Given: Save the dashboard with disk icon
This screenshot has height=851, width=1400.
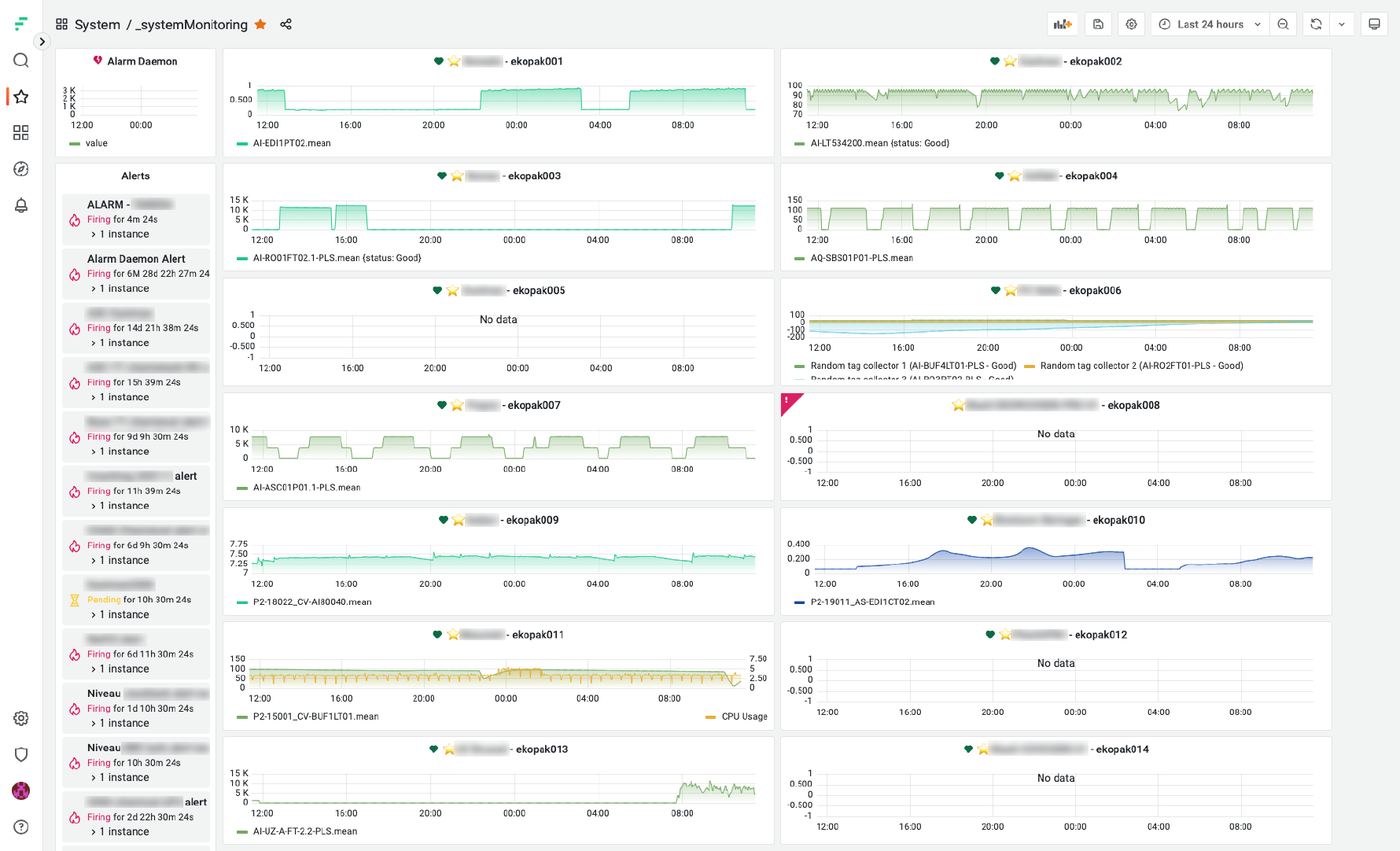Looking at the screenshot, I should coord(1098,24).
